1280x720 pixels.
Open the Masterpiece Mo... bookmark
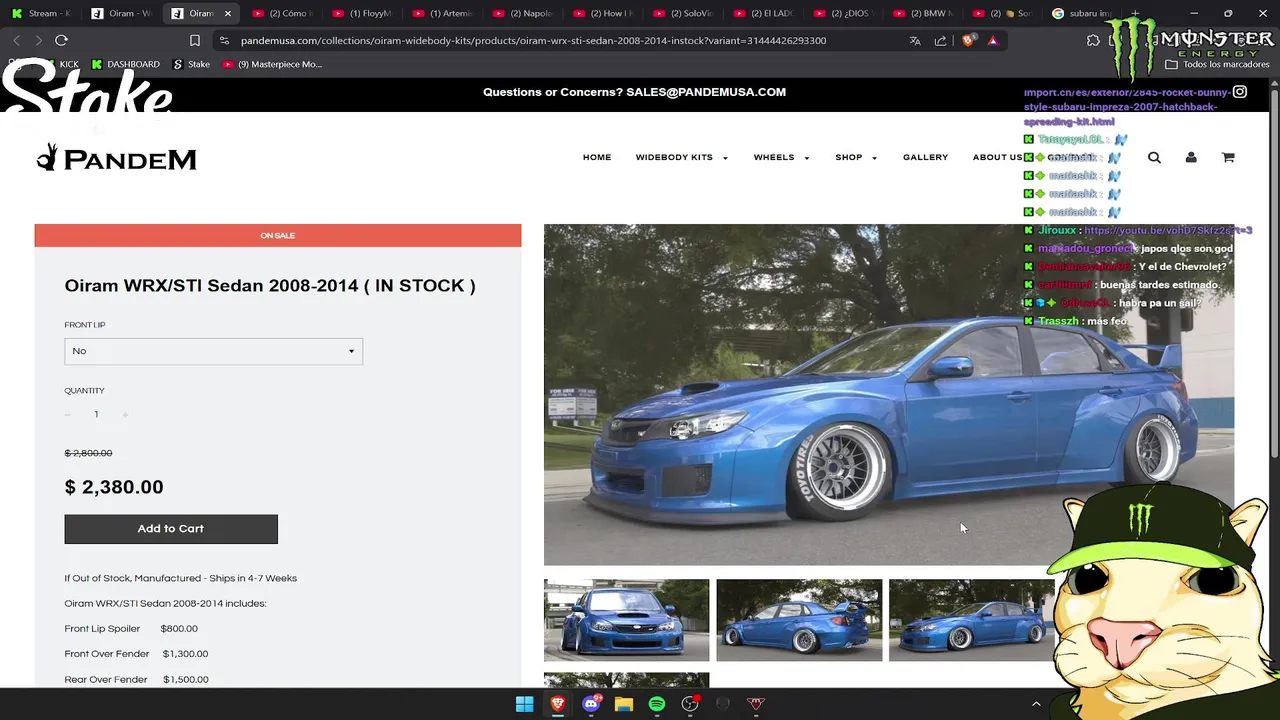coord(272,64)
